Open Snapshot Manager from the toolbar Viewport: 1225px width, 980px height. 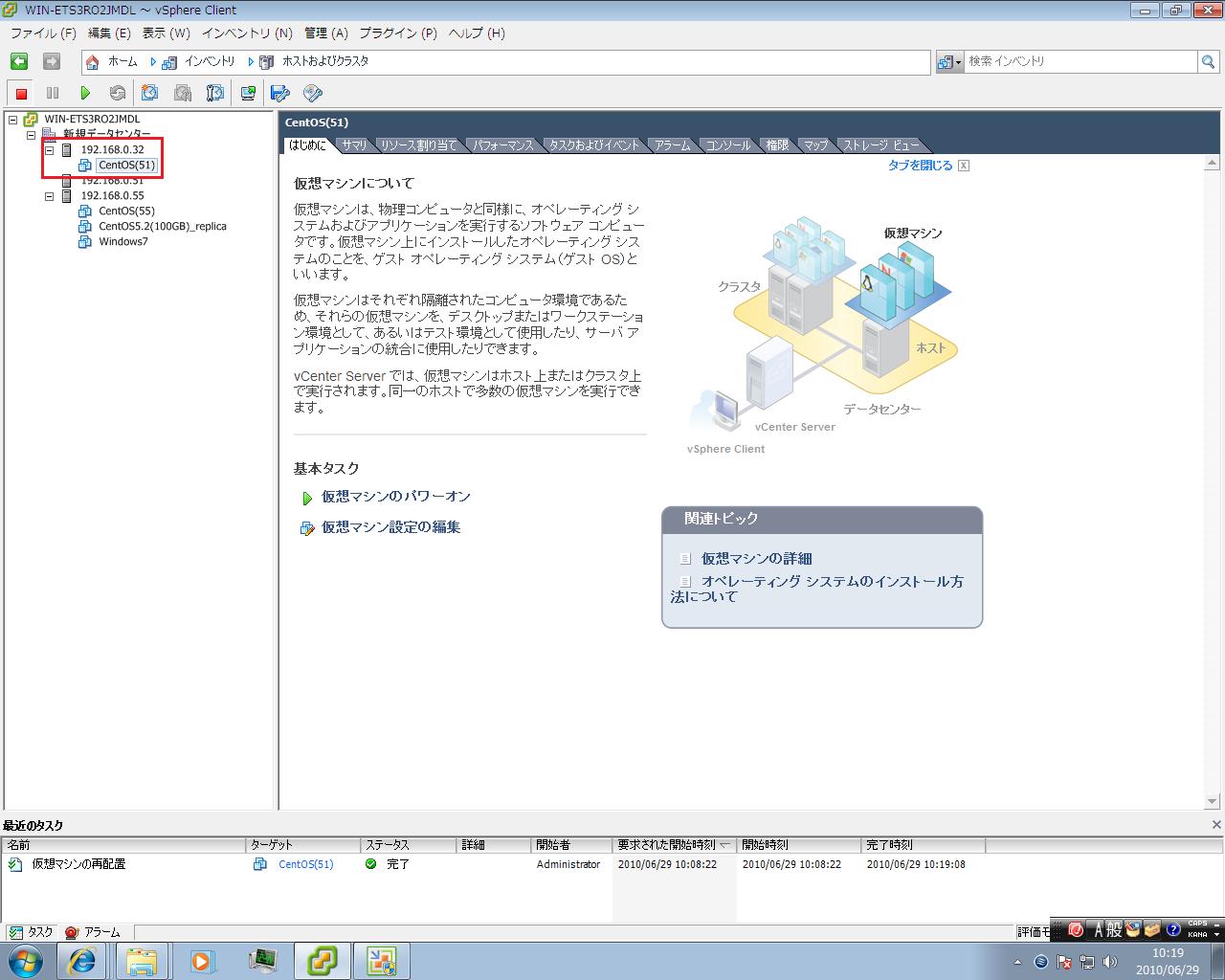(215, 93)
